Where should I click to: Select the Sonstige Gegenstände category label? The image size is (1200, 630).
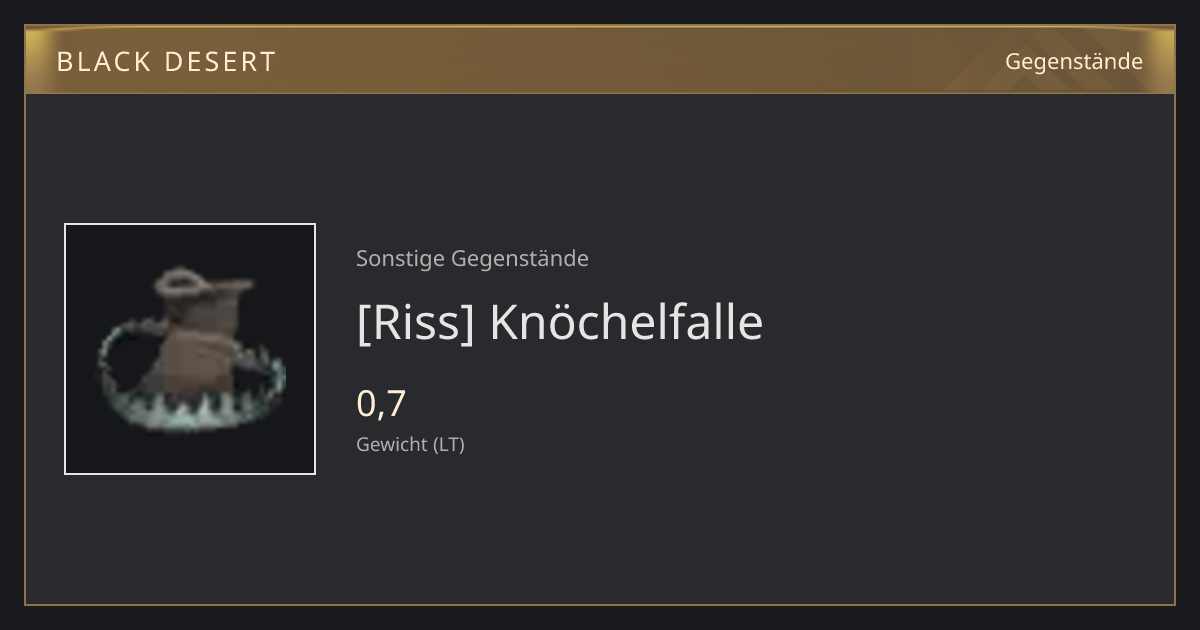pos(472,259)
